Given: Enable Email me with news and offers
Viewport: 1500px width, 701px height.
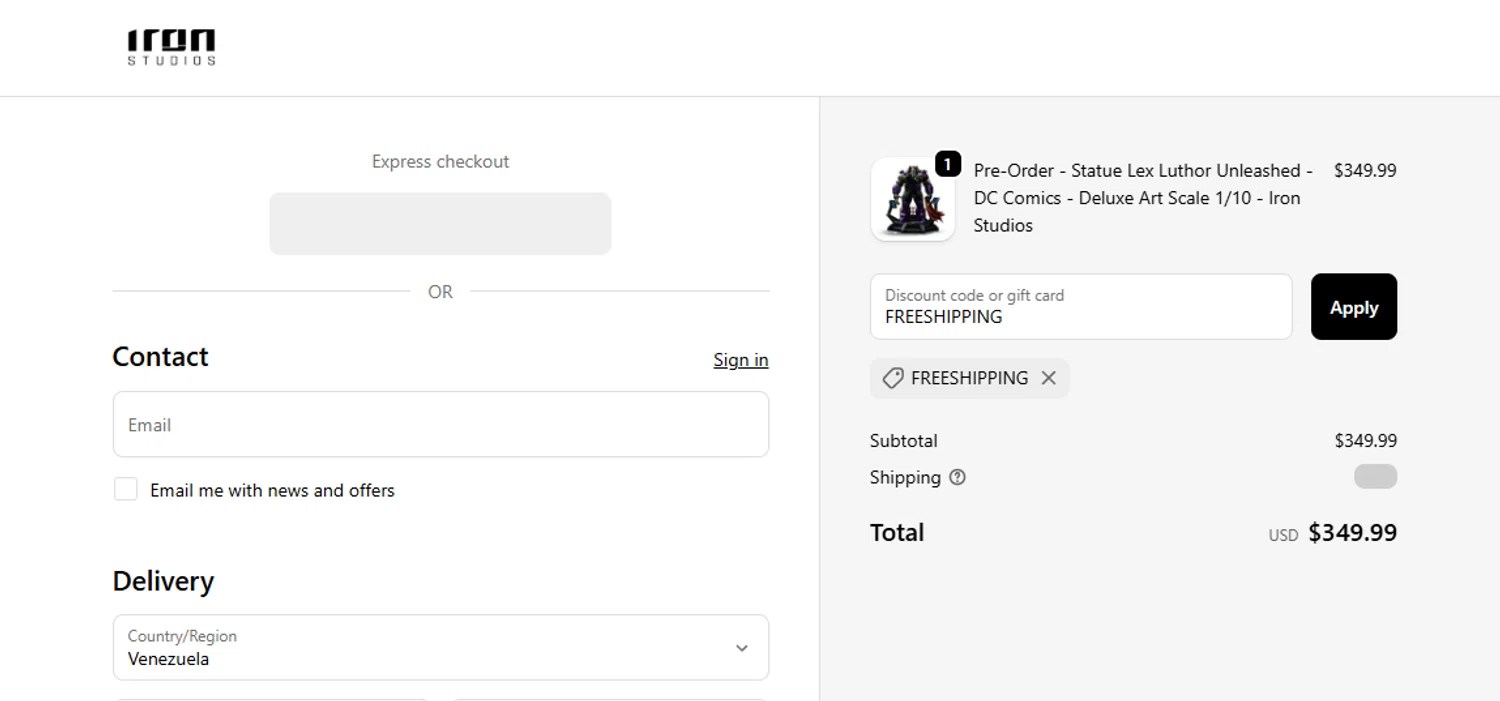Looking at the screenshot, I should click(126, 489).
